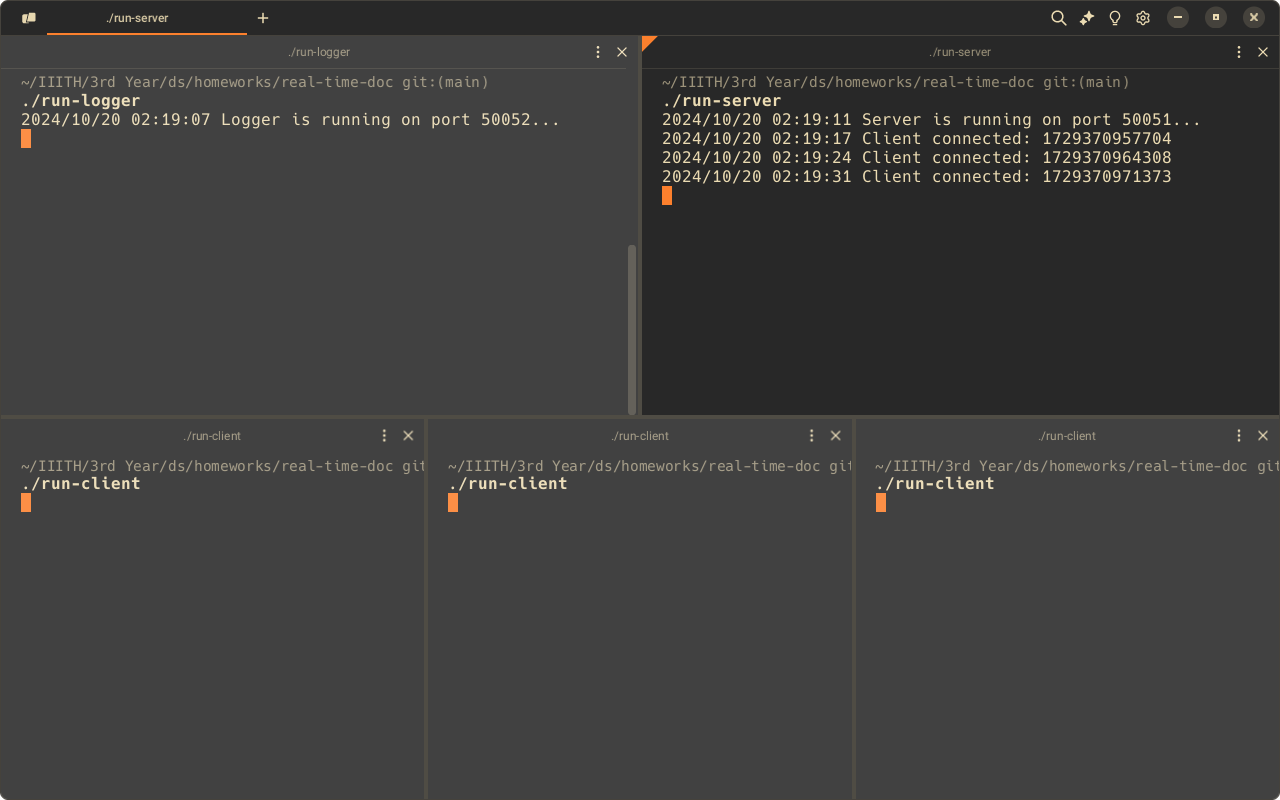
Task: Maximize the terminal window
Action: (x=1216, y=17)
